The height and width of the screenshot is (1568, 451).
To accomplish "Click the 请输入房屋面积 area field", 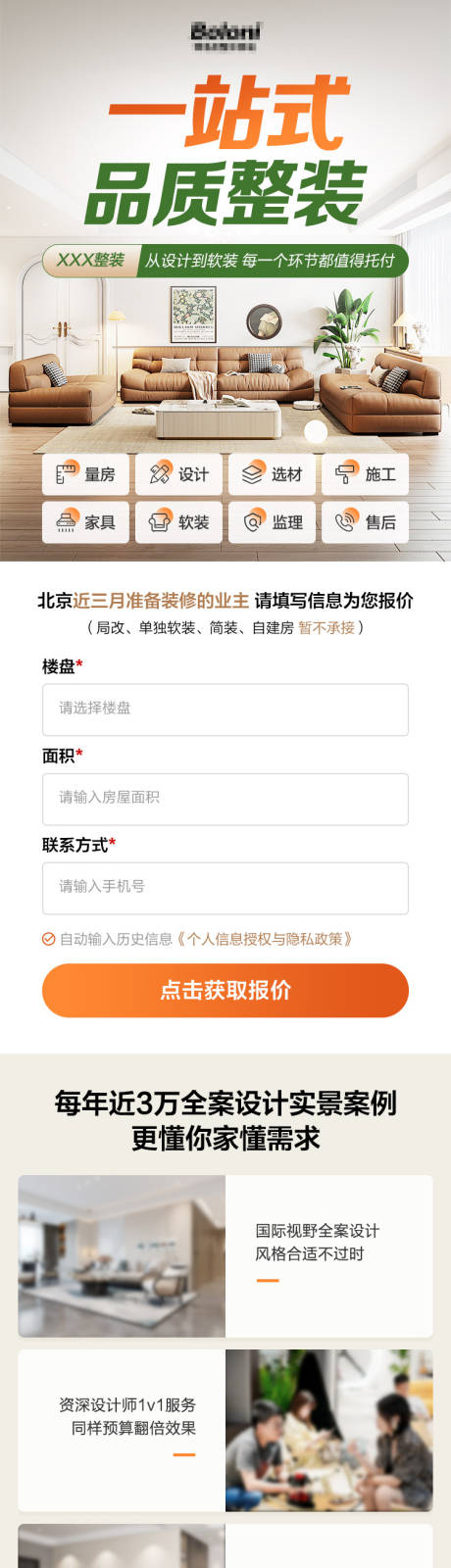I will pos(225,799).
